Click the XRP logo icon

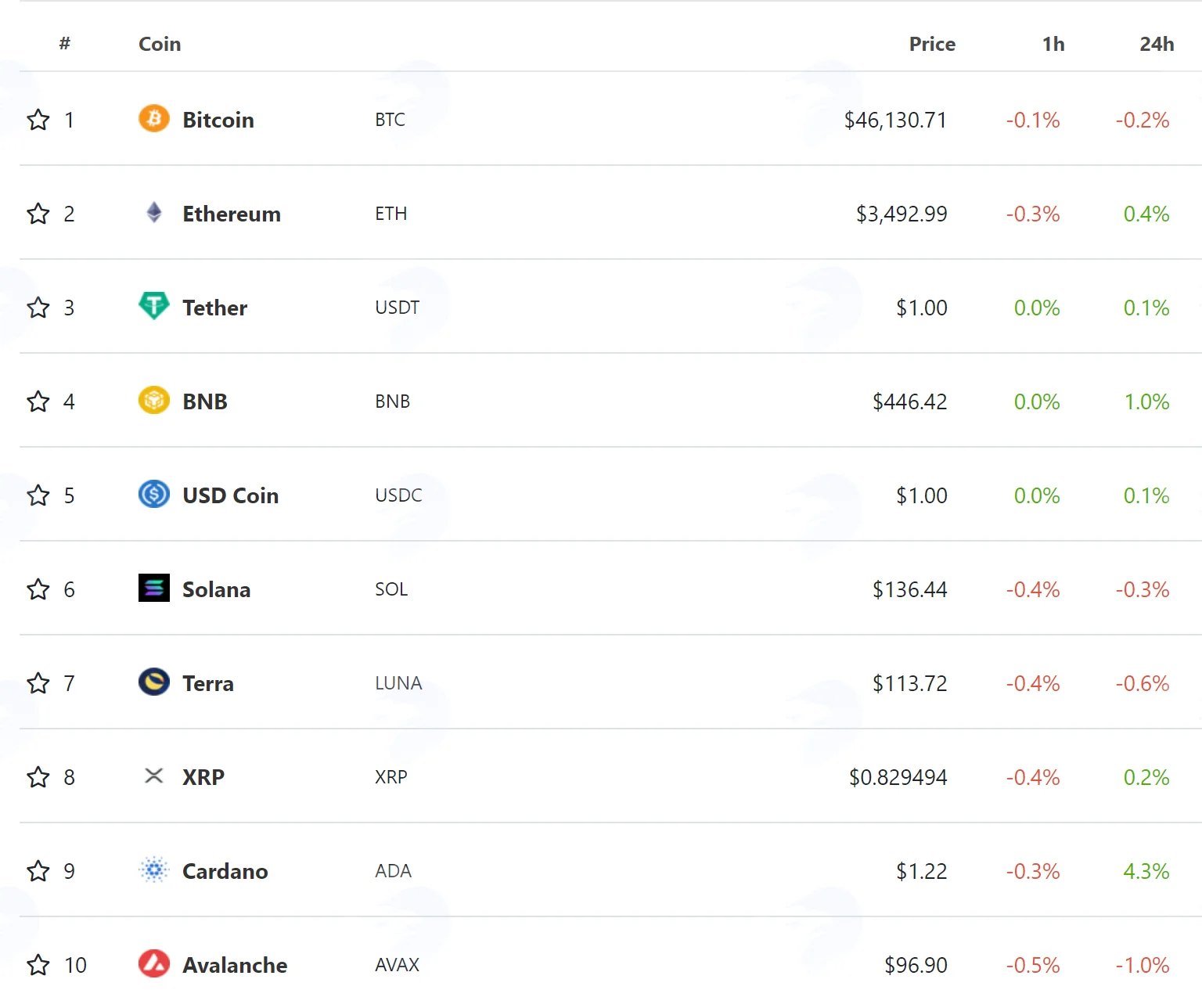coord(154,776)
